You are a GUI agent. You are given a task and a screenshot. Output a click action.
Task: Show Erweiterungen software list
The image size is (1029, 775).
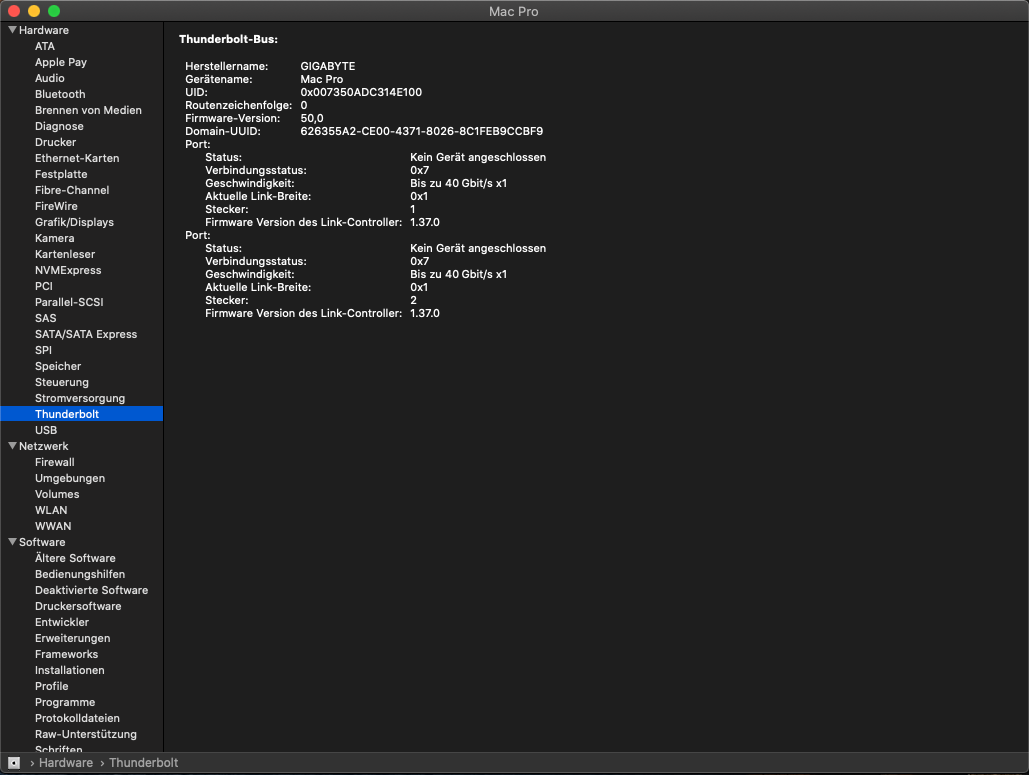[72, 638]
